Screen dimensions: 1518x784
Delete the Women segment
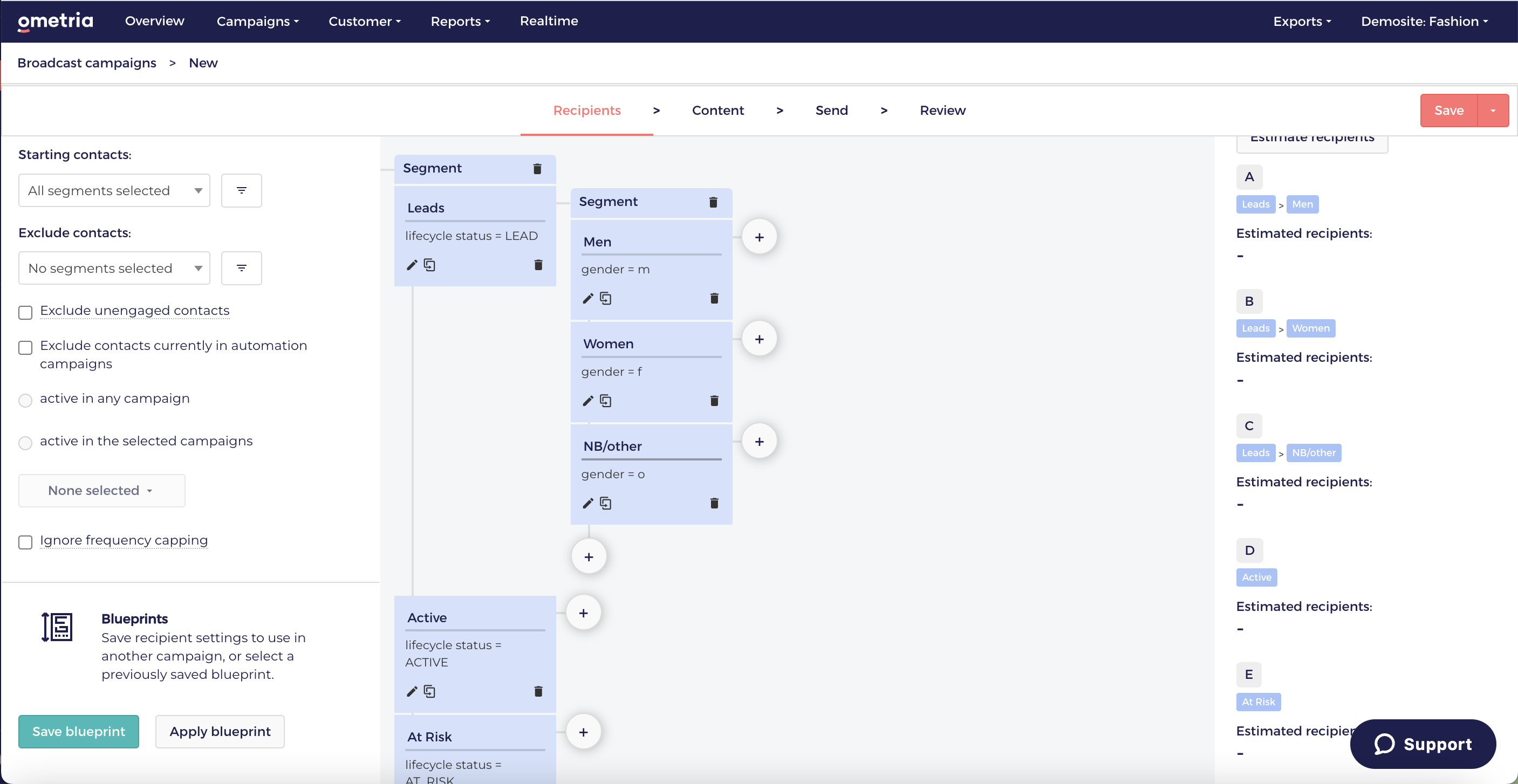click(714, 401)
